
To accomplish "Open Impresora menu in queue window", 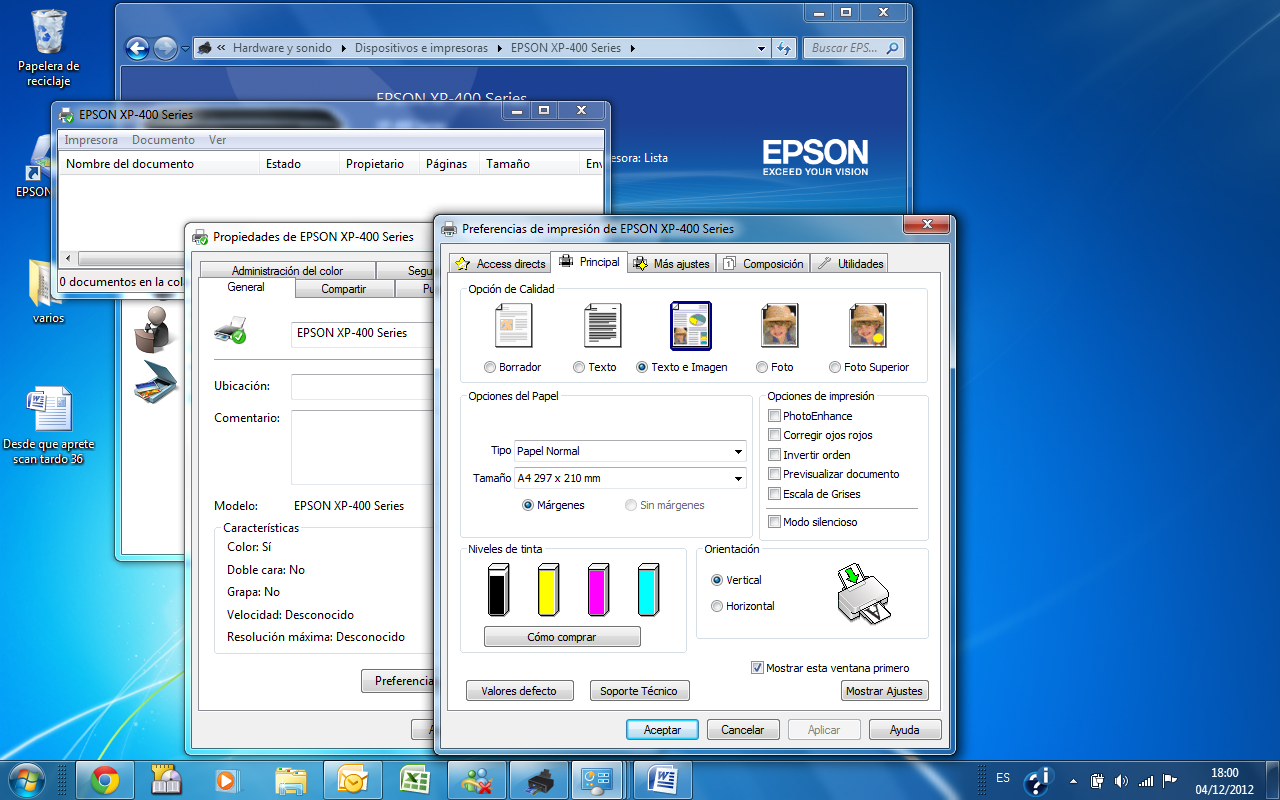I will (x=91, y=140).
